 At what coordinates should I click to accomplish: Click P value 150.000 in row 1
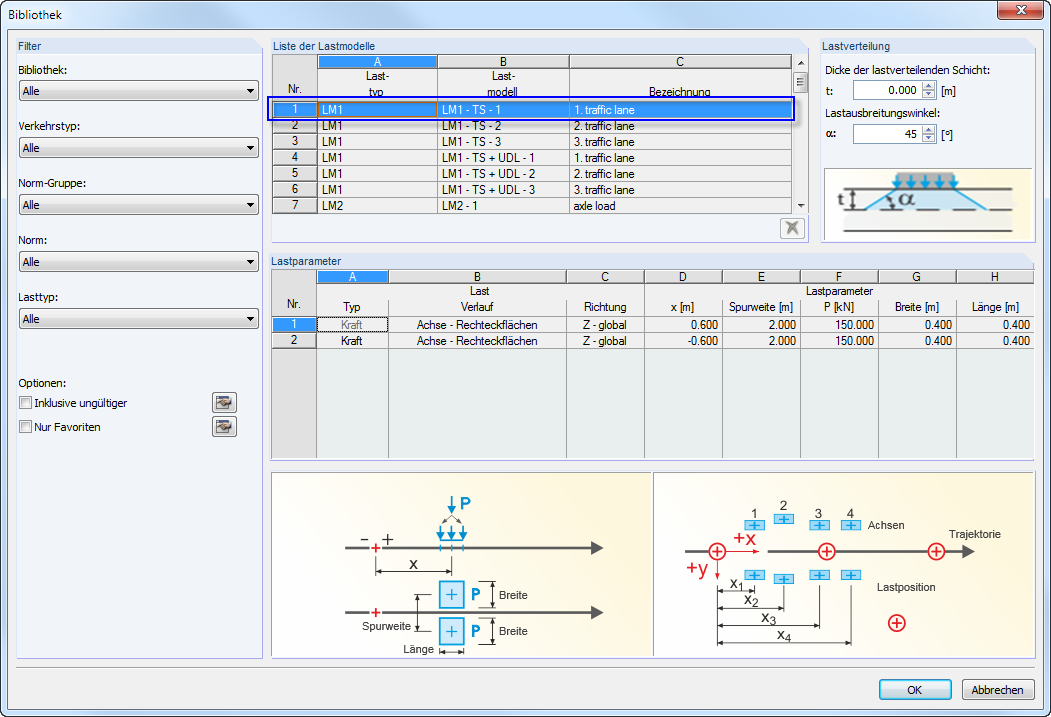point(839,325)
